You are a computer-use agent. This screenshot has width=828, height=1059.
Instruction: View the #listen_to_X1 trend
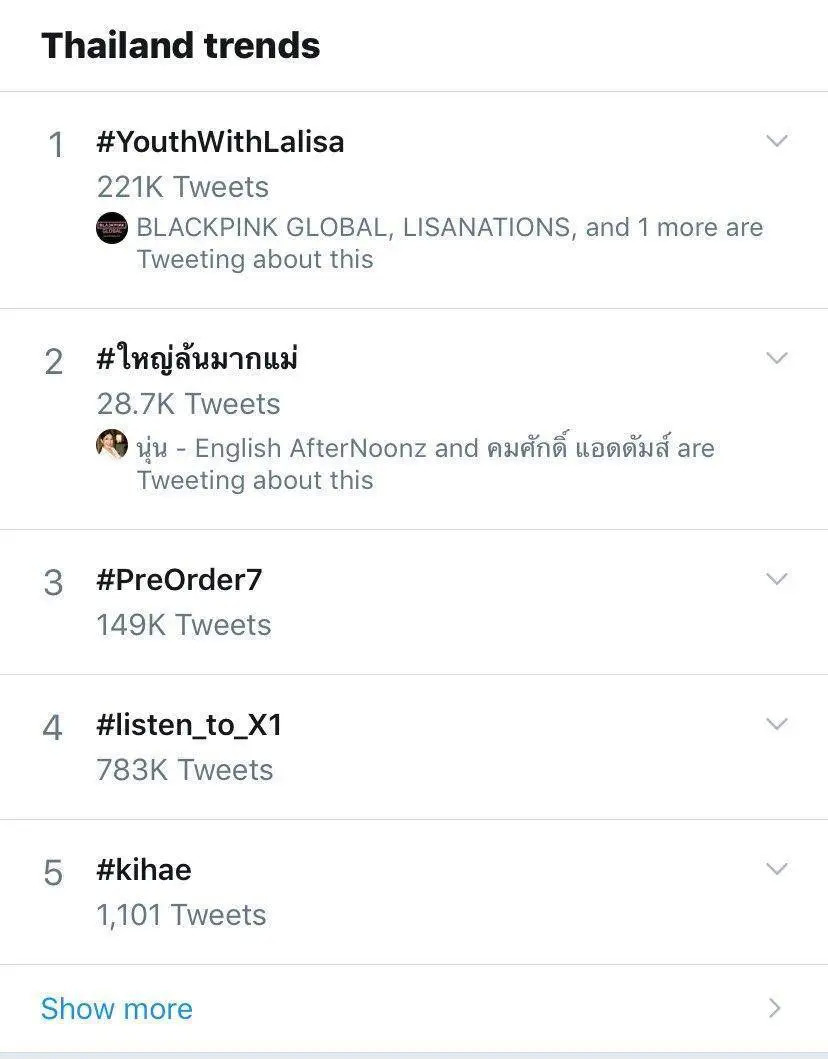pyautogui.click(x=189, y=725)
